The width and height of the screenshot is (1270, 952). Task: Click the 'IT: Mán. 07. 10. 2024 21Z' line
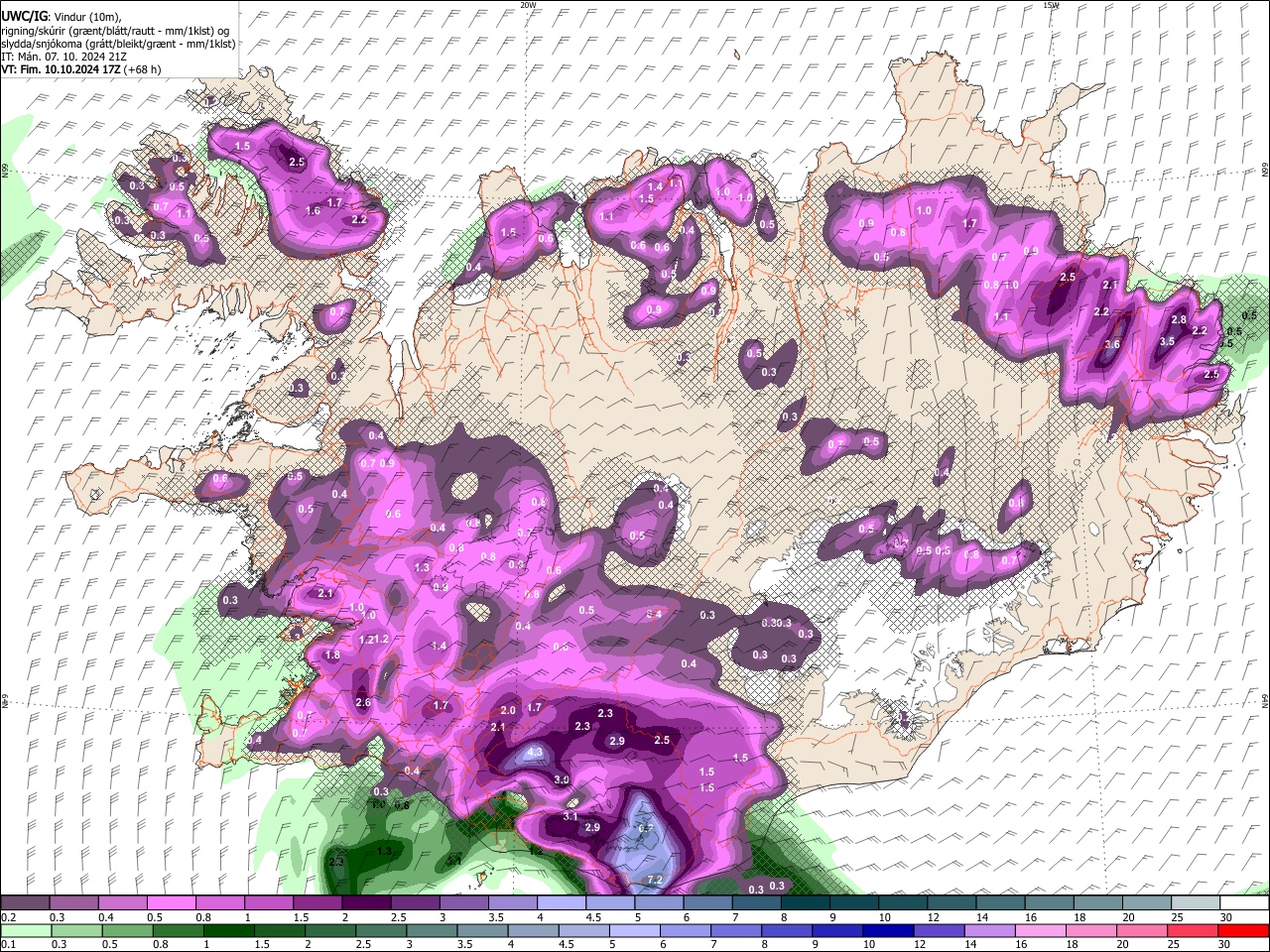63,57
